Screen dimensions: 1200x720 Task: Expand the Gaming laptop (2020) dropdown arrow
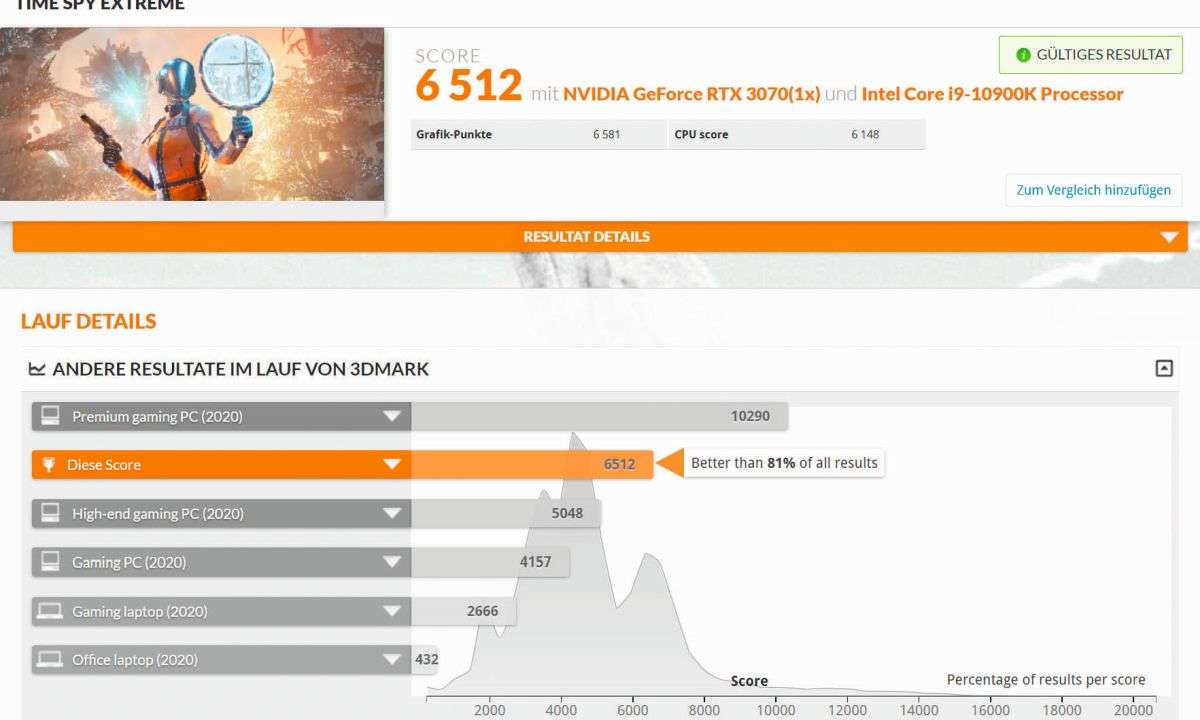(x=392, y=611)
